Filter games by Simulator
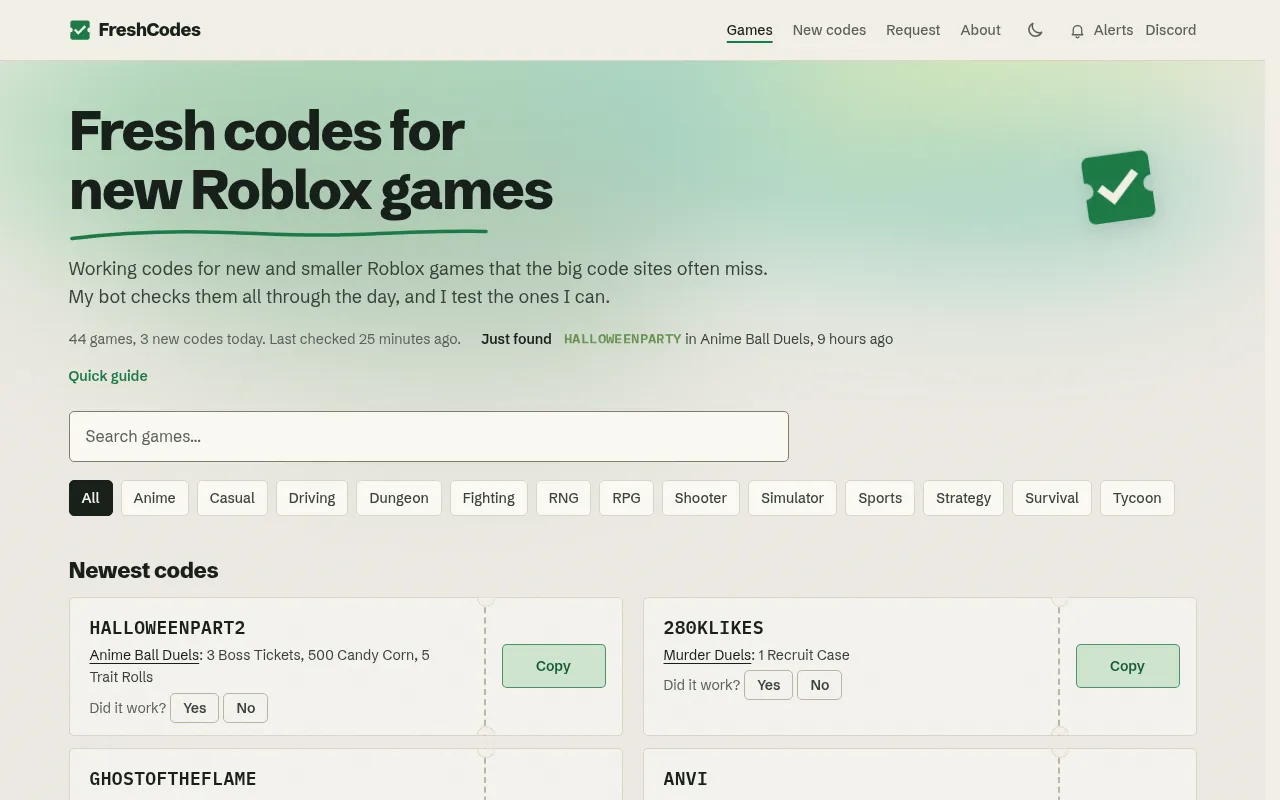 pos(792,498)
